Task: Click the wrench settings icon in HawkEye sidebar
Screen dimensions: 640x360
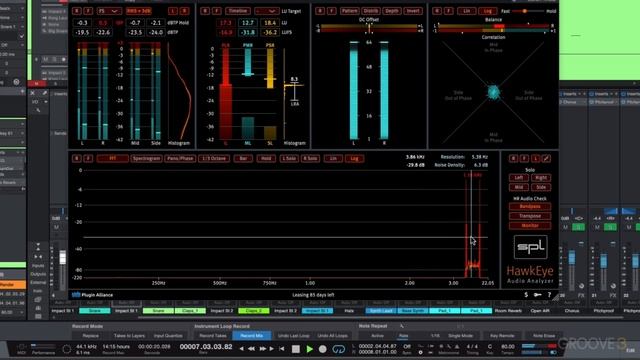Action: click(546, 158)
